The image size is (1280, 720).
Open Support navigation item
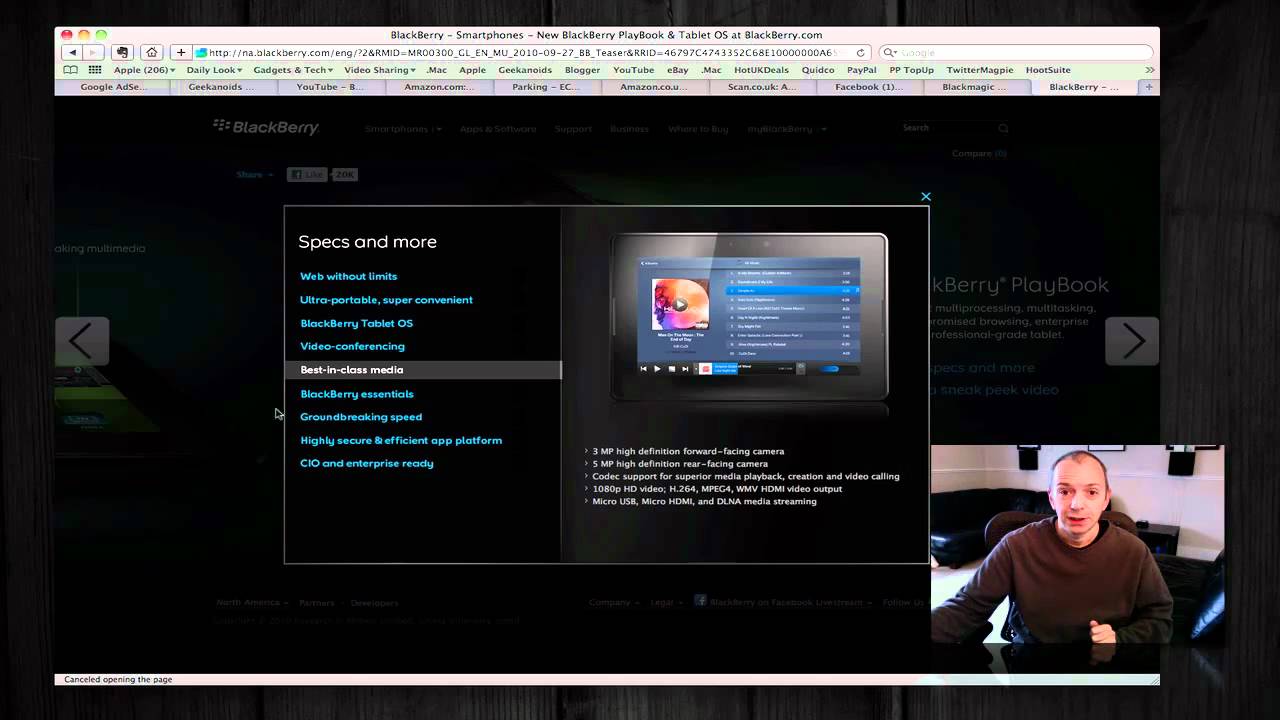(573, 129)
